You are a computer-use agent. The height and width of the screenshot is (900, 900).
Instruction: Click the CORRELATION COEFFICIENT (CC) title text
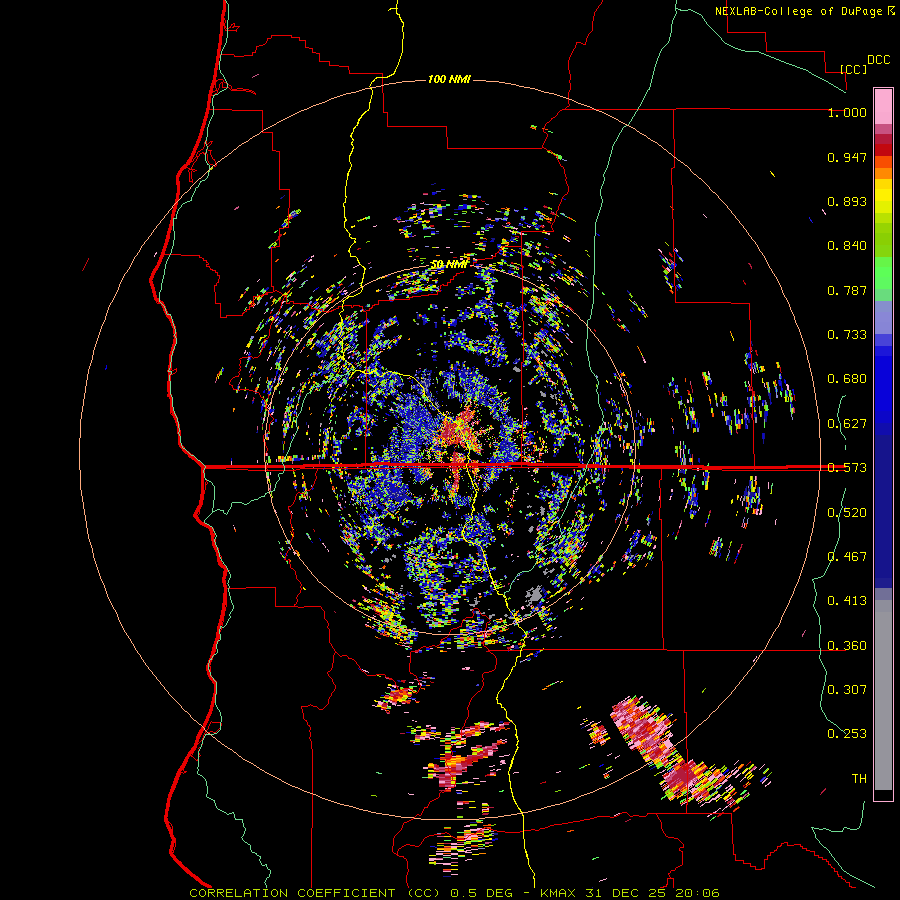click(315, 893)
